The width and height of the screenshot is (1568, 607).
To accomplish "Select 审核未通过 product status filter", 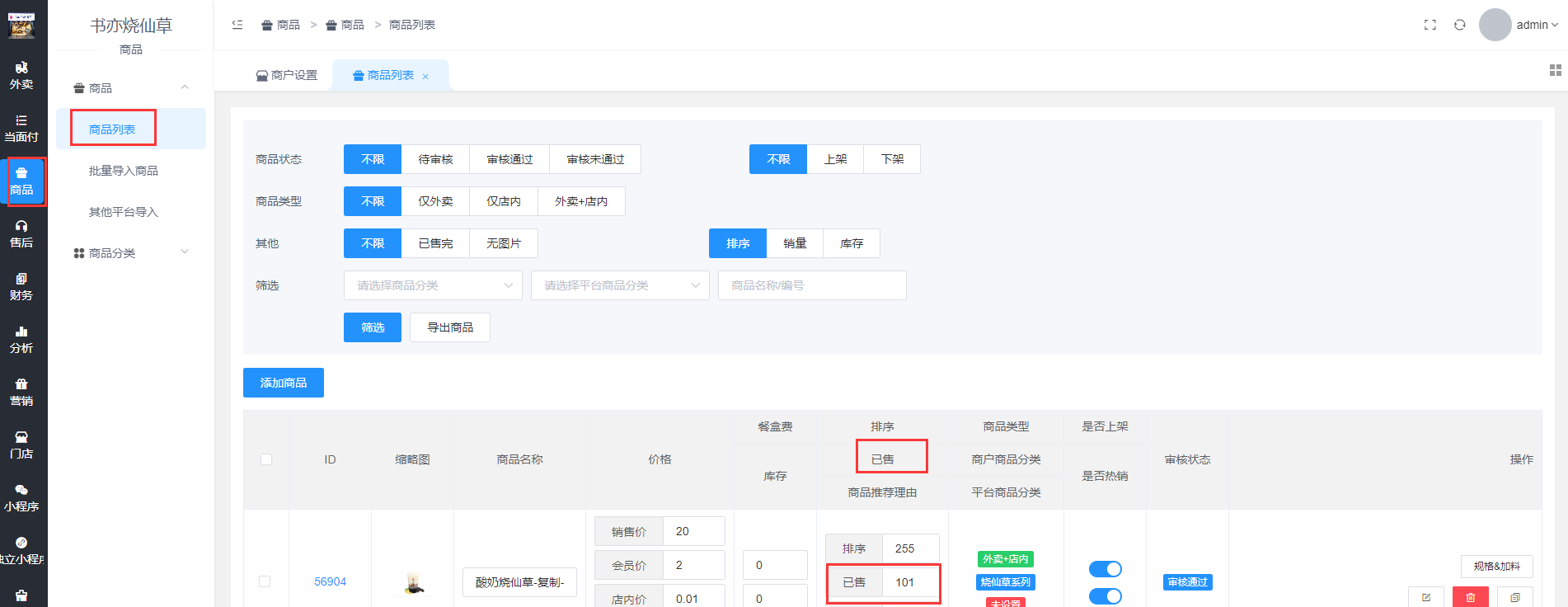I will pos(595,159).
